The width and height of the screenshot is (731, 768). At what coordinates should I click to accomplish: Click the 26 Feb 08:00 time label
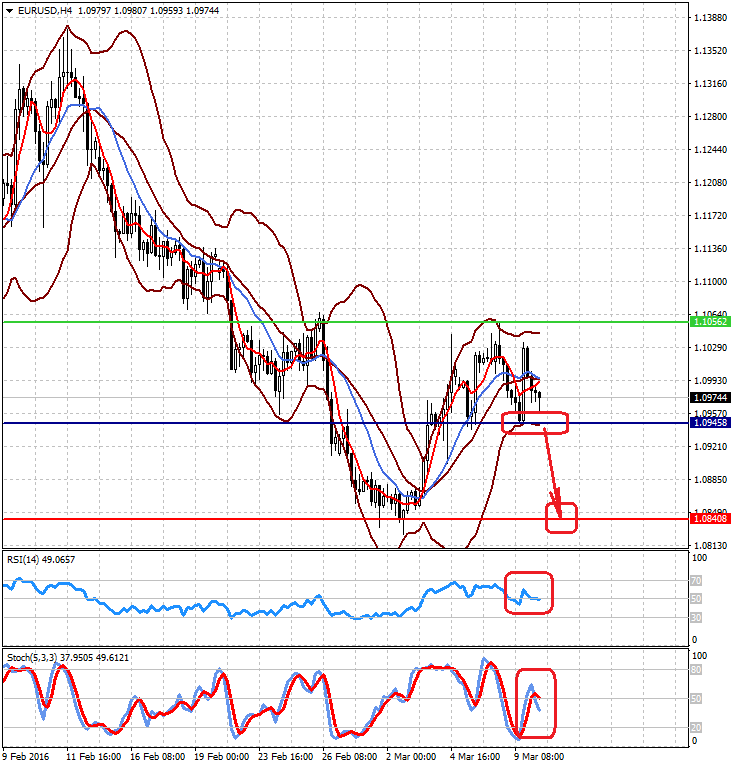pos(350,757)
